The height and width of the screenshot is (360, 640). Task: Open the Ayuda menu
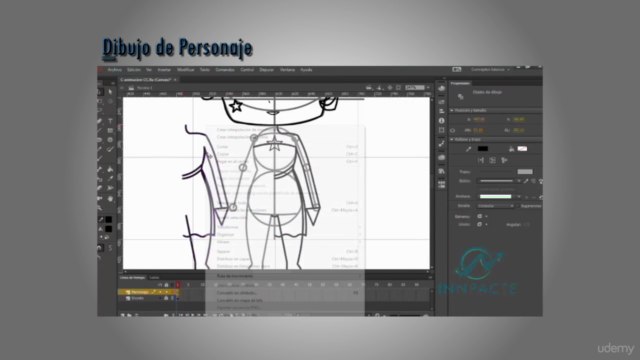[x=306, y=70]
